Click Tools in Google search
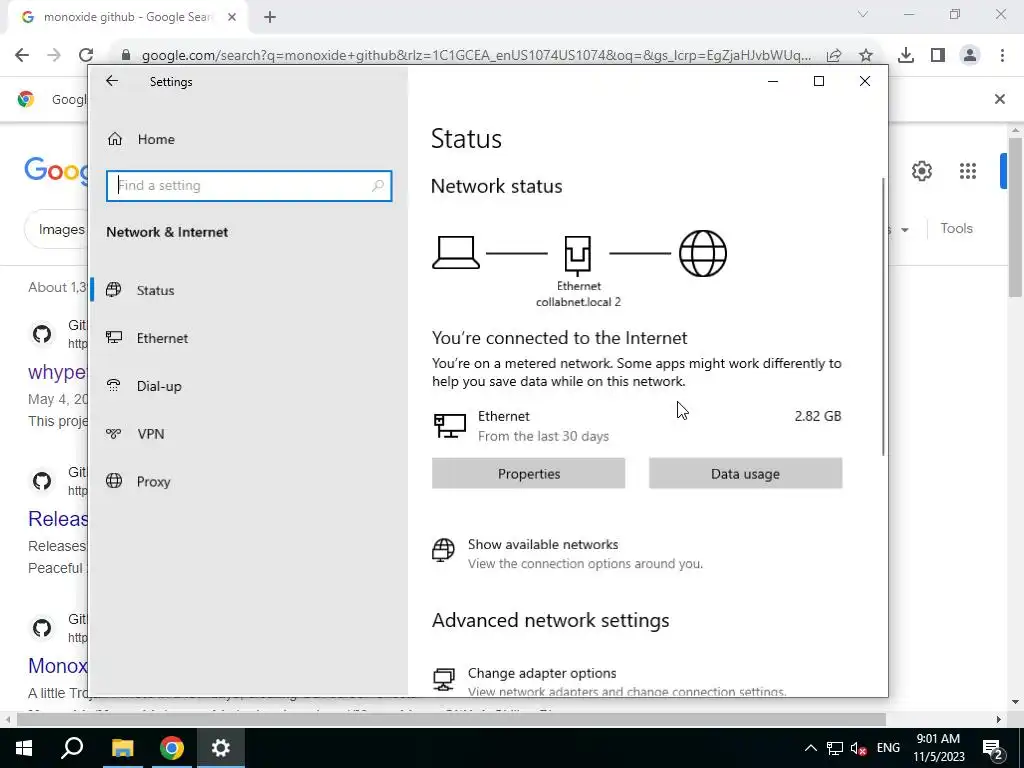The image size is (1024, 768). (x=957, y=229)
